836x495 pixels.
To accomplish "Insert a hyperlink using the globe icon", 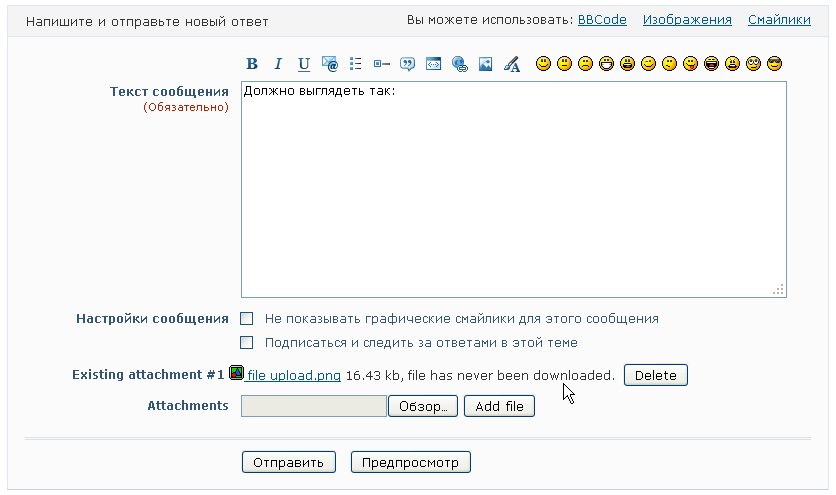I will click(x=460, y=64).
